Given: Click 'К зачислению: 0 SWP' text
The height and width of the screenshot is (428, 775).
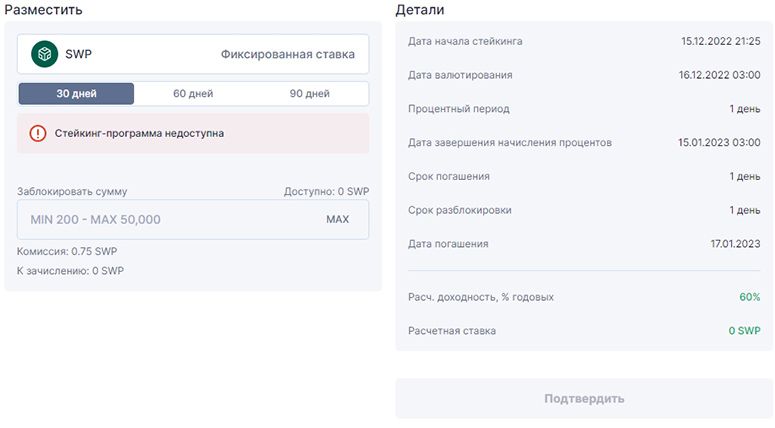Looking at the screenshot, I should (70, 271).
